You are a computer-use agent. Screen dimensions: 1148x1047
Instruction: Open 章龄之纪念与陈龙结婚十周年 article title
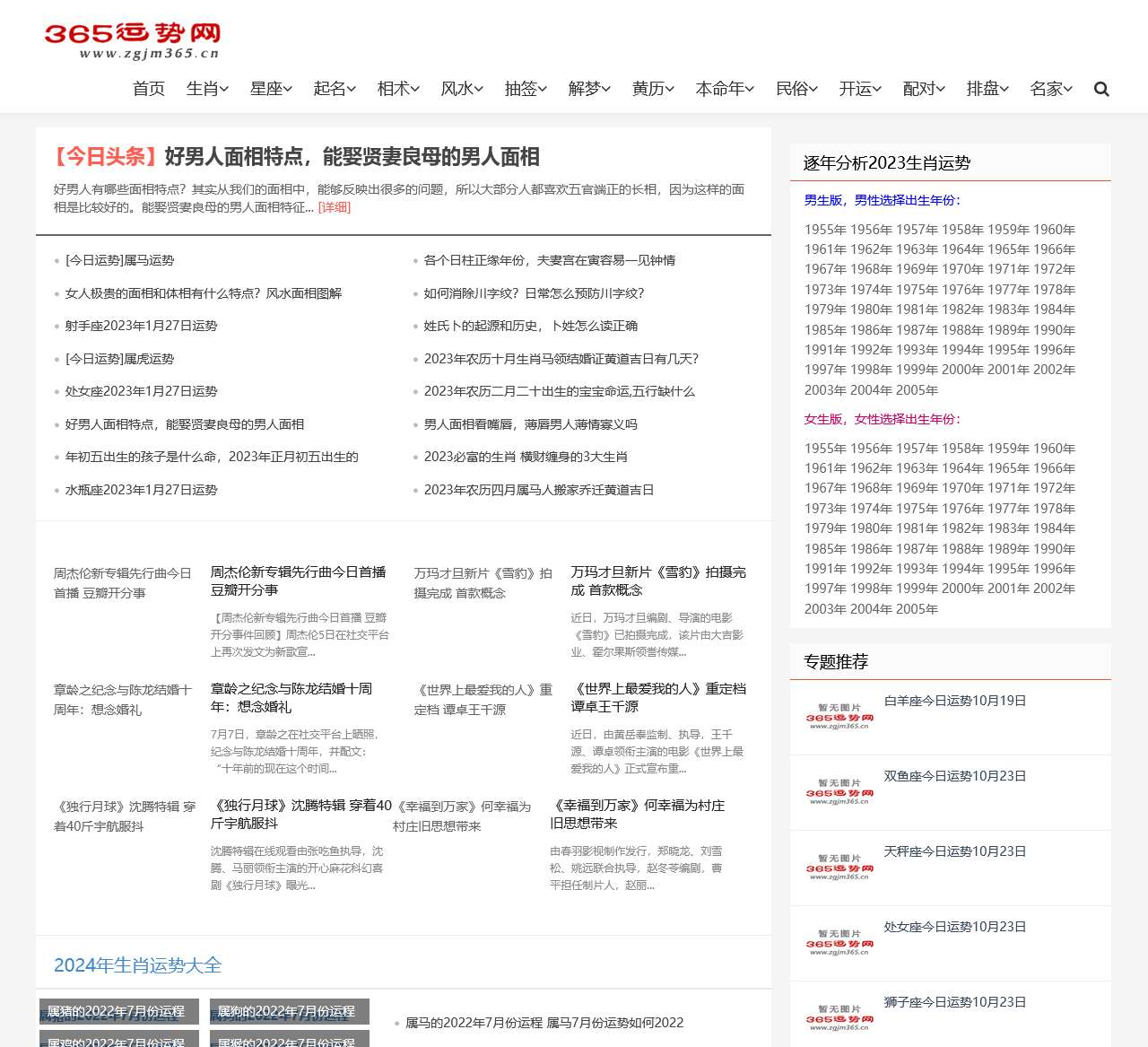[291, 697]
